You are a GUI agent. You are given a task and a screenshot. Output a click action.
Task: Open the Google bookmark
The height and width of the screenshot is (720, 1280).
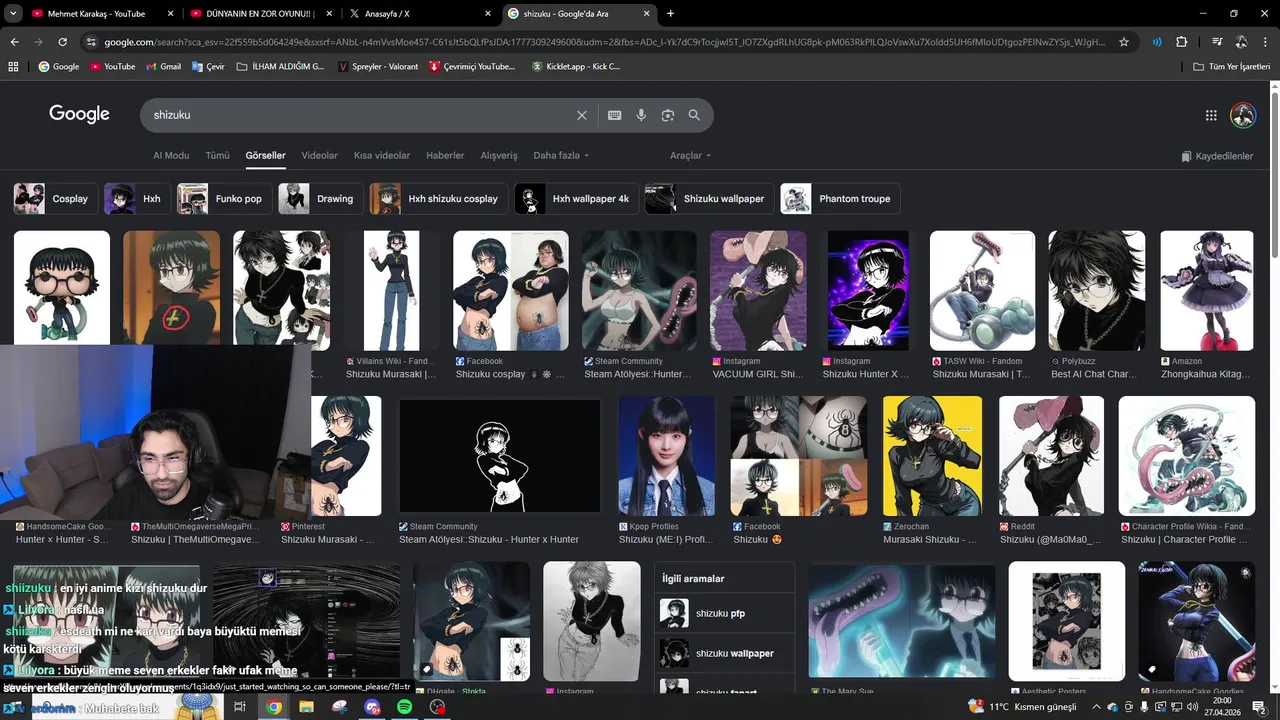pos(59,66)
